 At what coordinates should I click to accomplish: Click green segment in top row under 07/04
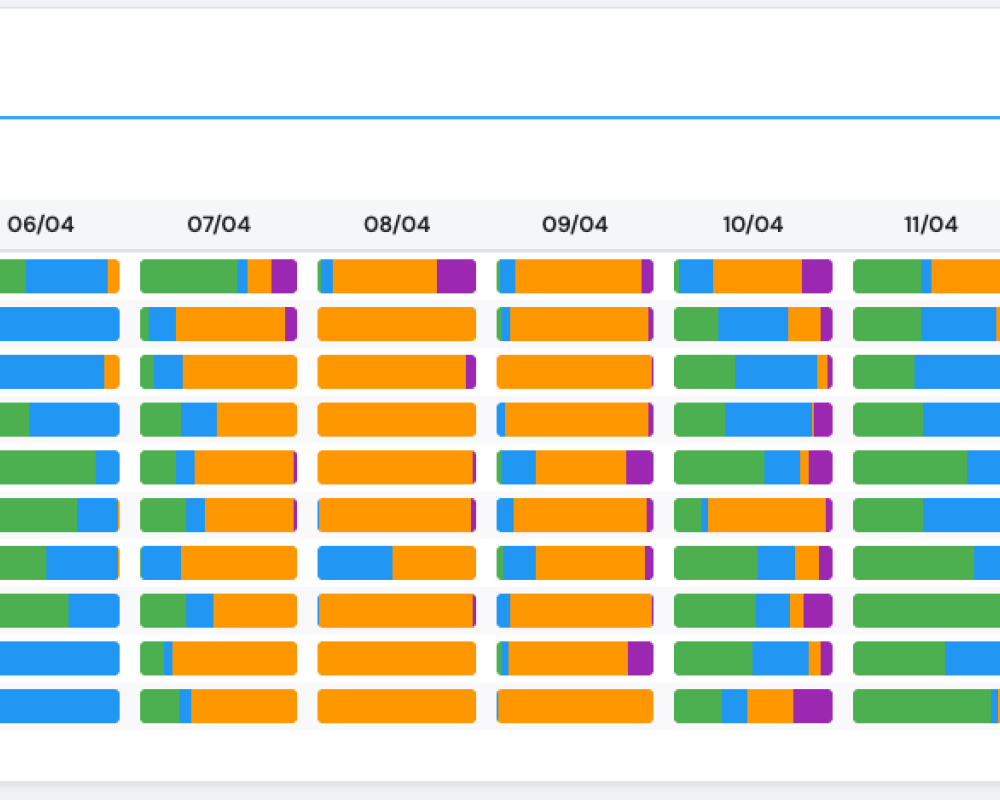coord(188,276)
